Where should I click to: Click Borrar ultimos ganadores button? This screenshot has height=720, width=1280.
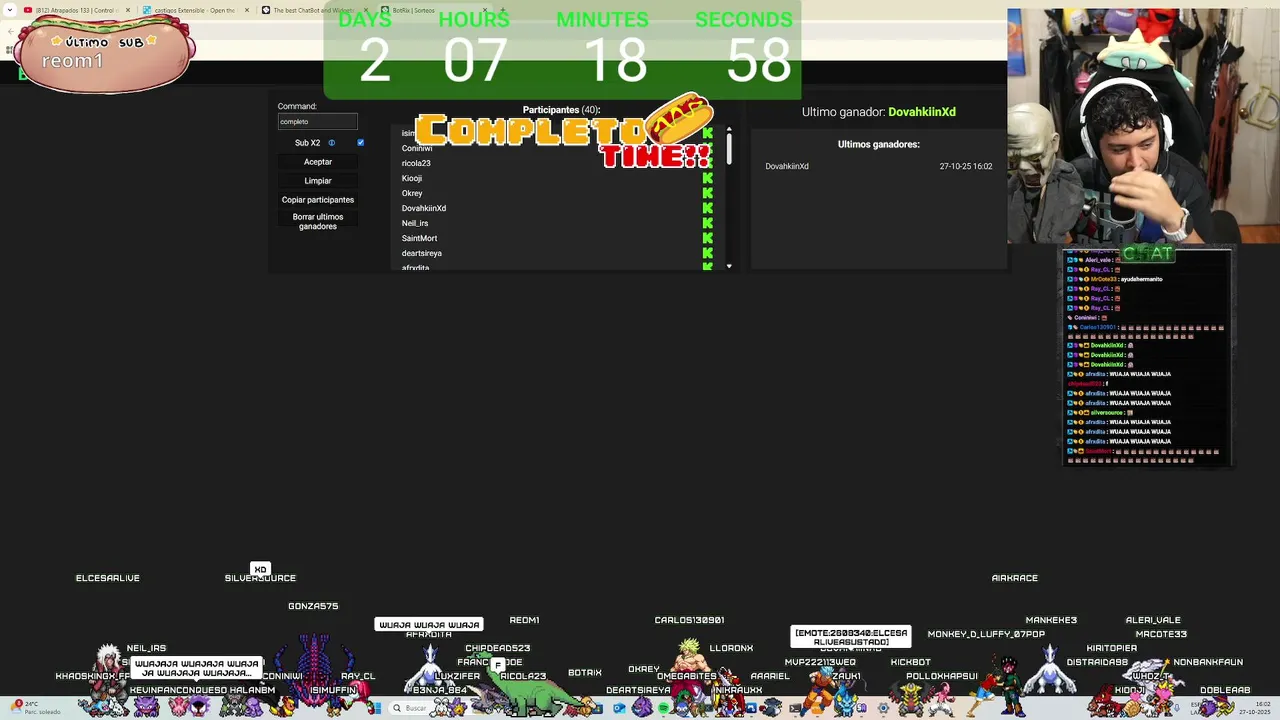[x=318, y=221]
